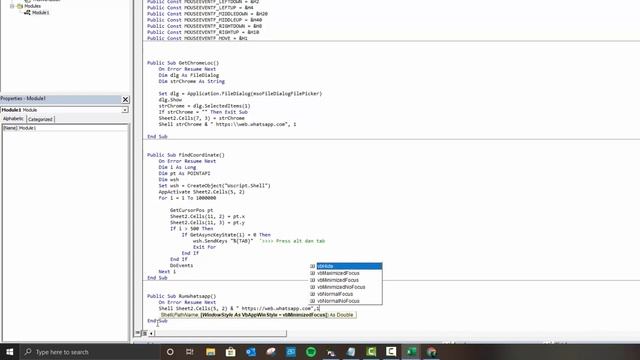
Task: Click the Public Sub RunWhatsapp() line
Action: click(x=182, y=296)
